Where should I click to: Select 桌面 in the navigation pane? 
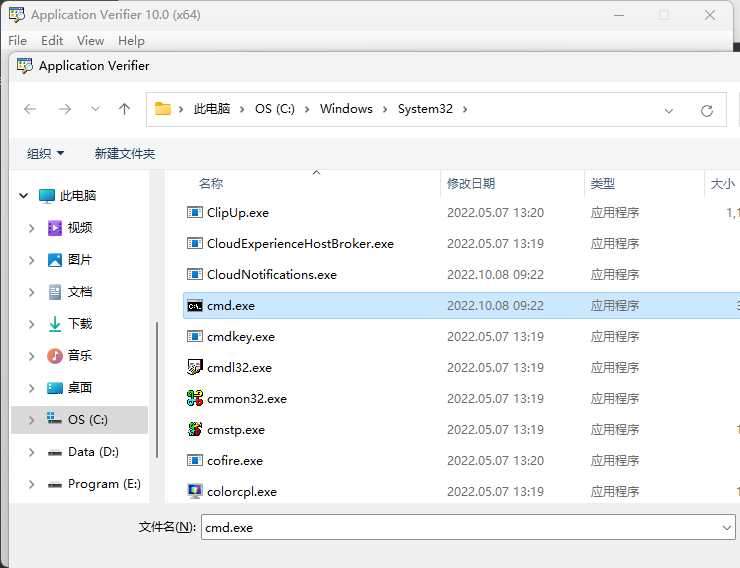pyautogui.click(x=80, y=388)
